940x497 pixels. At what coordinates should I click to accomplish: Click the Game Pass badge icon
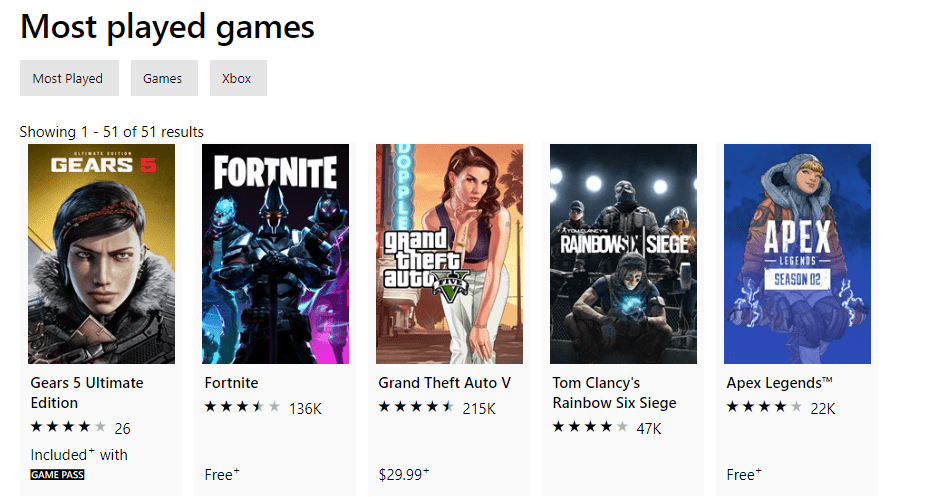[57, 475]
